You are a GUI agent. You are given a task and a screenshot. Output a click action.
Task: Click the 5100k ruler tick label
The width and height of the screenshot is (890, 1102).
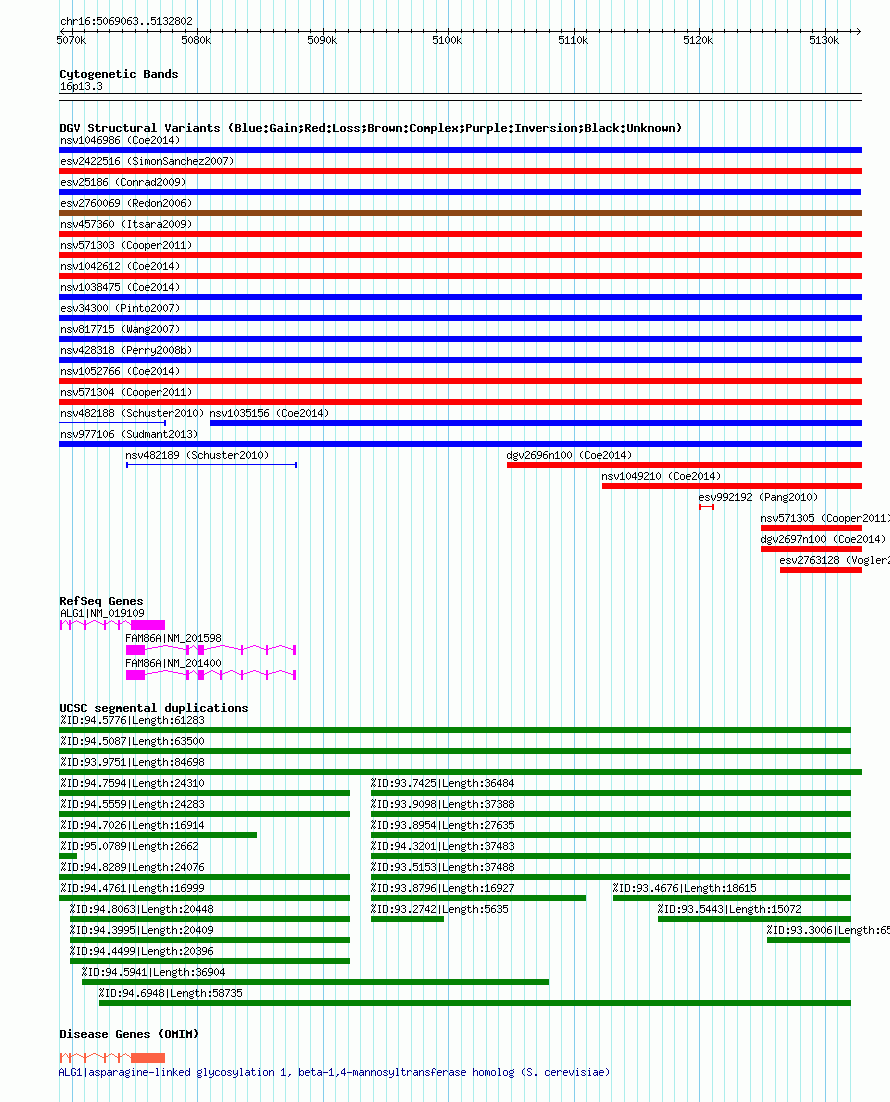pyautogui.click(x=447, y=41)
